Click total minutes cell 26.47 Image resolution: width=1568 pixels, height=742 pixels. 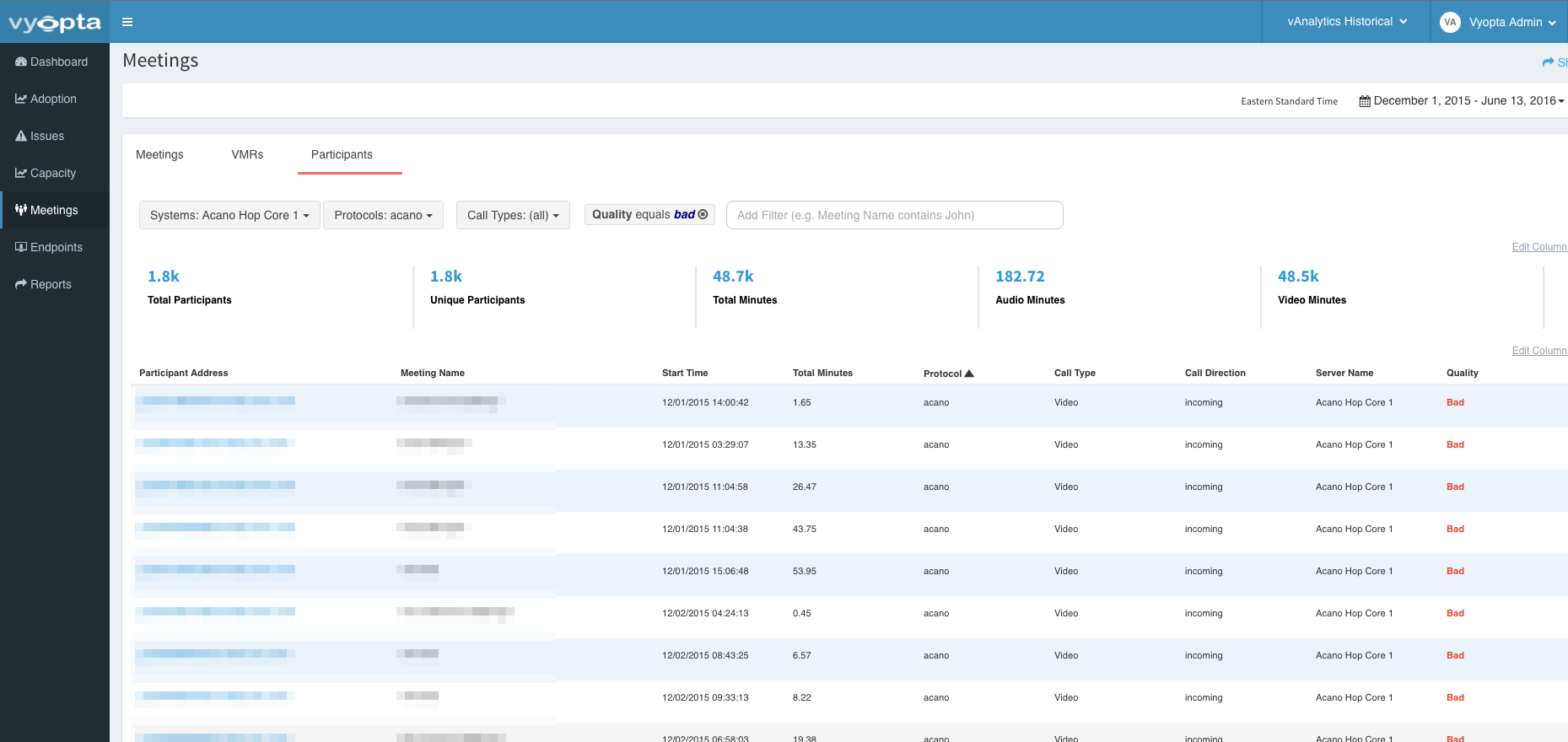[805, 487]
